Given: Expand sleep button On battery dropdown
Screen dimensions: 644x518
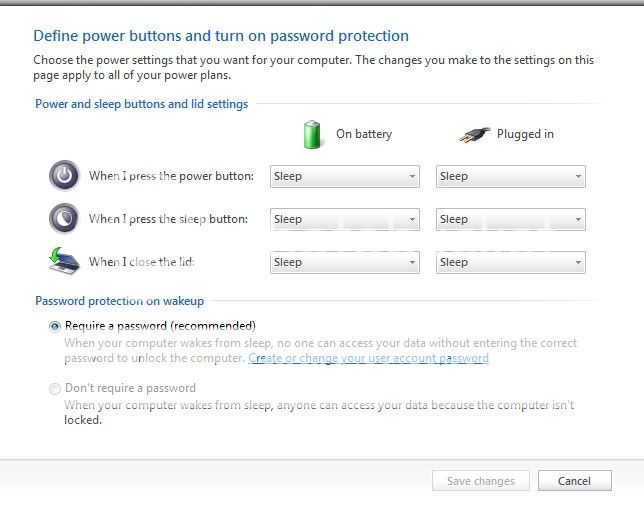Looking at the screenshot, I should coord(345,220).
